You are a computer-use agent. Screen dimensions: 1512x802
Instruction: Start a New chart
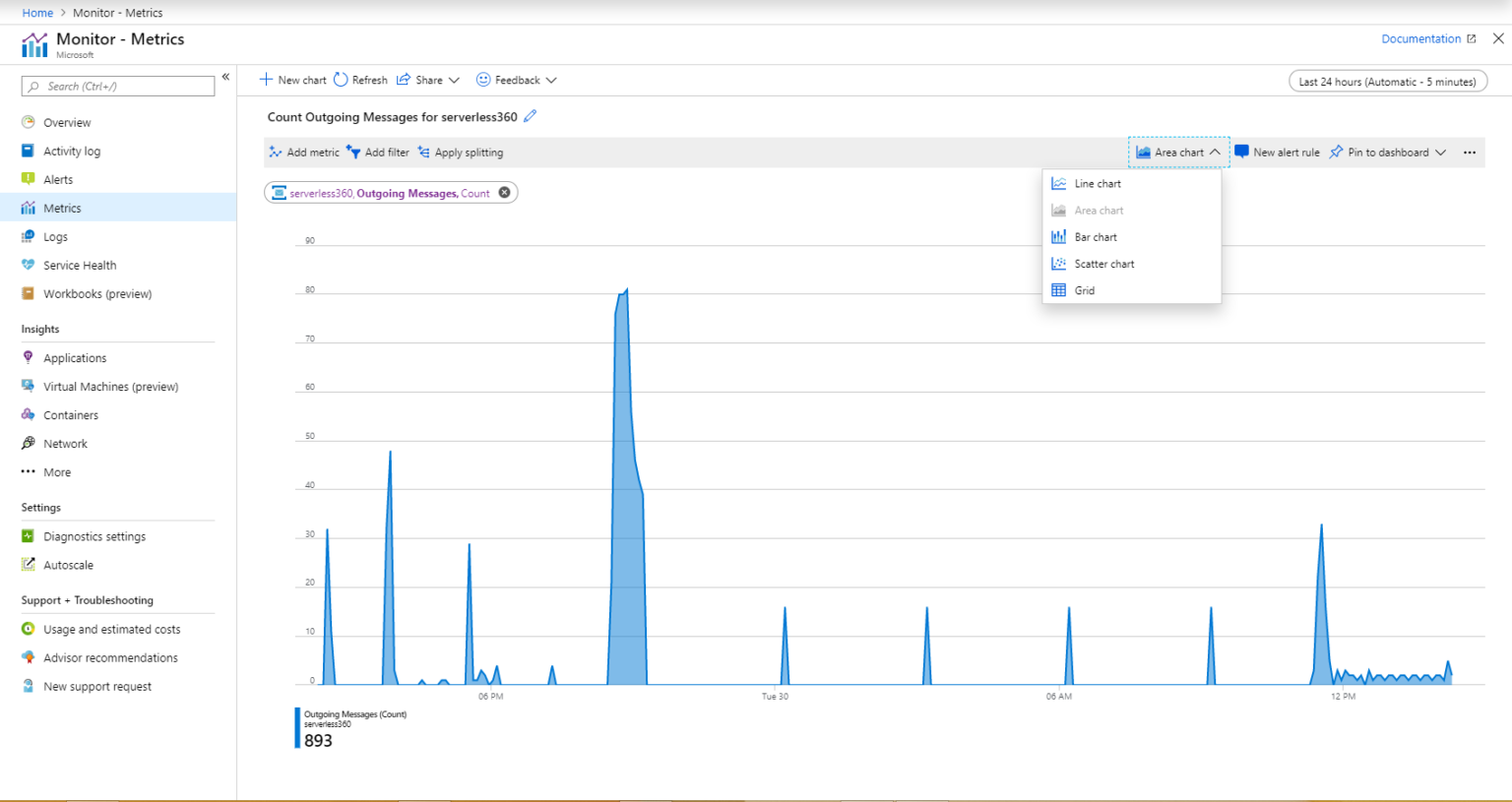[x=291, y=80]
